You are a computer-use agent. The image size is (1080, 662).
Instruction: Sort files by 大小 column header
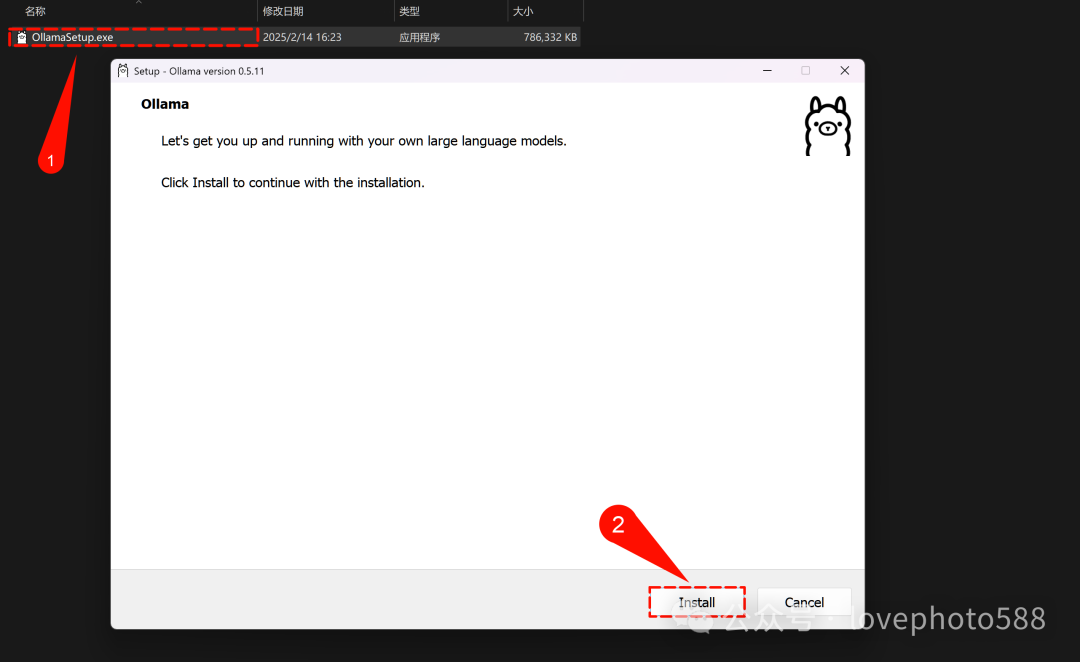click(523, 11)
